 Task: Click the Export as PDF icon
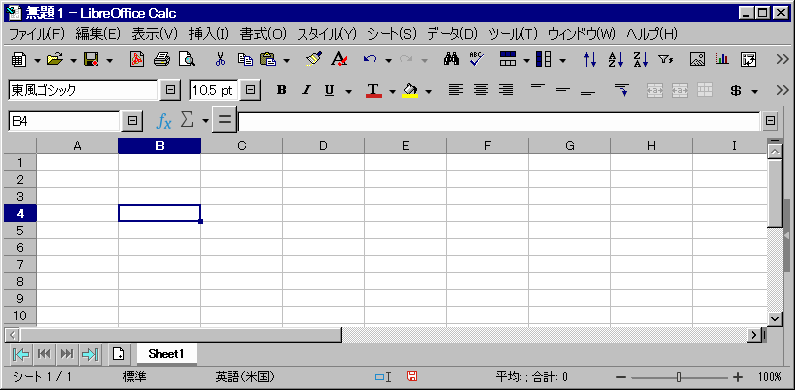click(137, 60)
